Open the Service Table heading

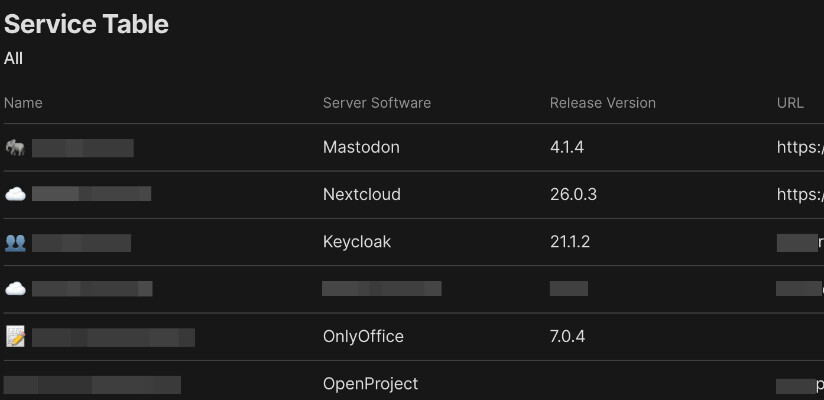click(x=86, y=24)
